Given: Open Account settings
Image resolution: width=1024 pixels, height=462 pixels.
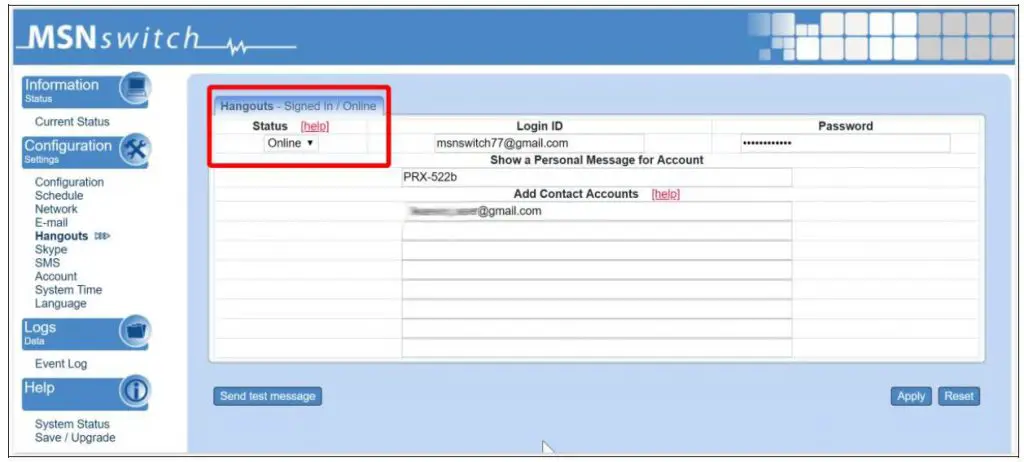Looking at the screenshot, I should coord(56,276).
